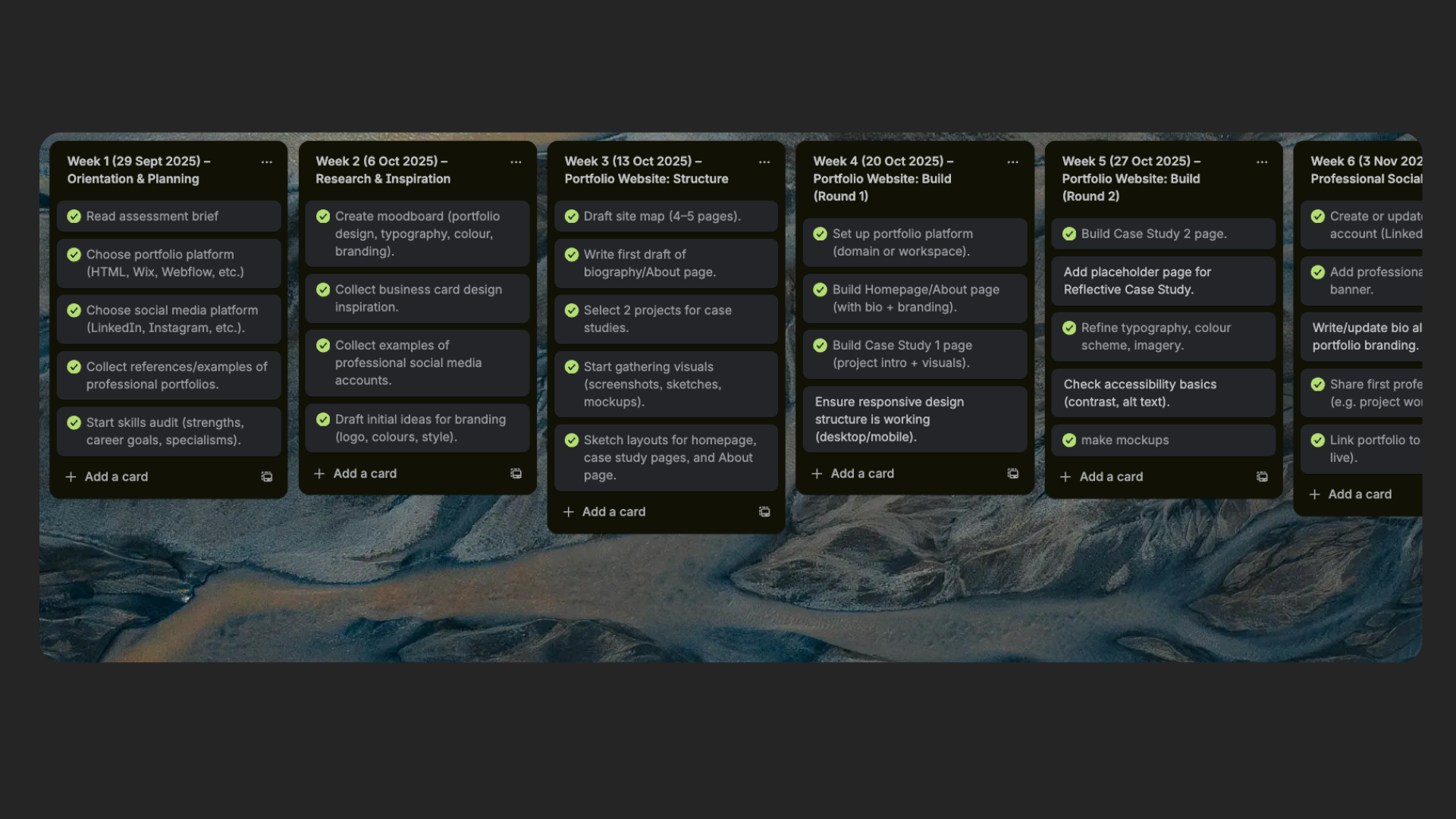
Task: Click the card template icon in the Week 4 list
Action: click(1013, 473)
